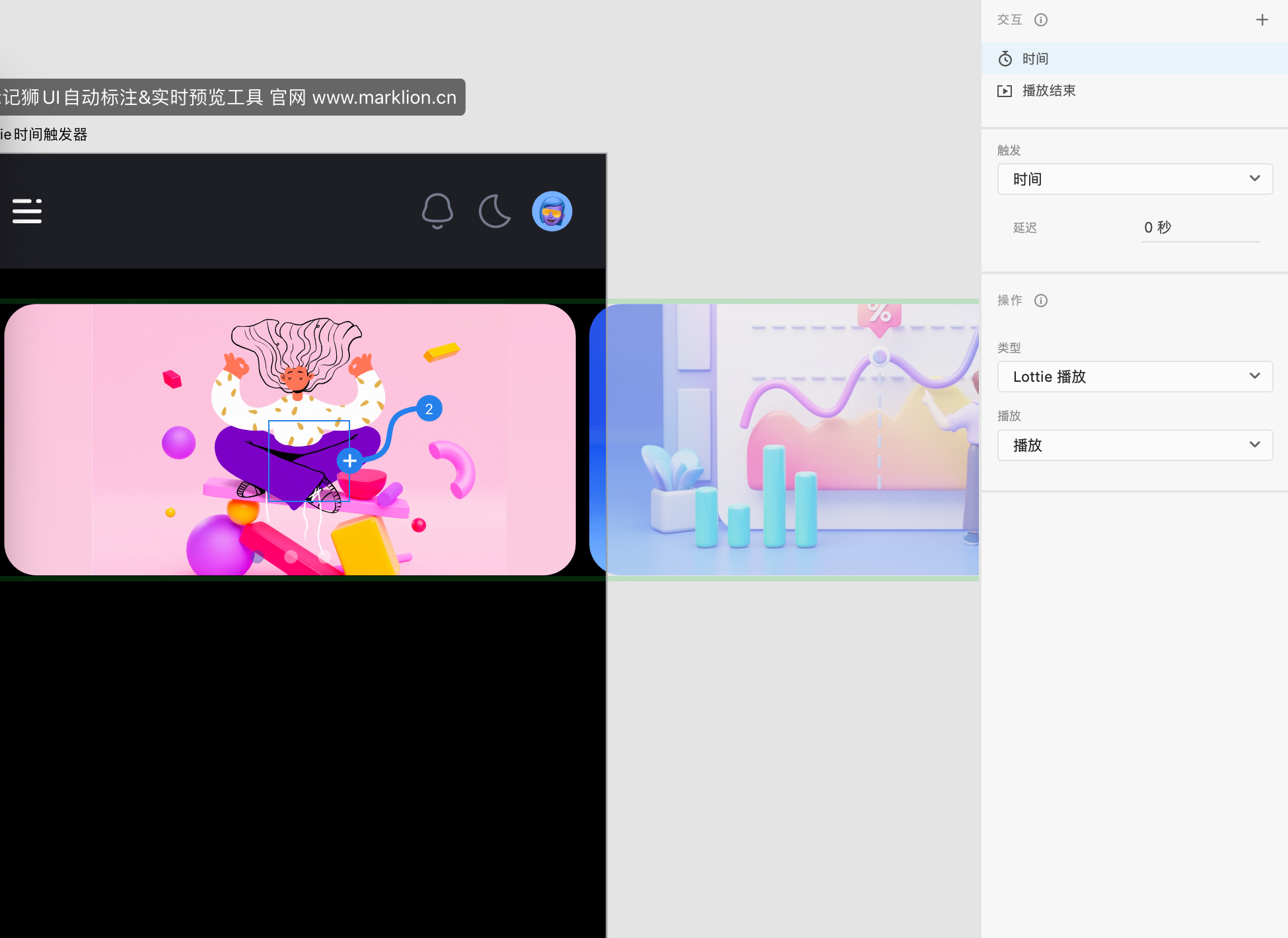The width and height of the screenshot is (1288, 938).
Task: Select the 播放结束 interaction item
Action: pos(1049,90)
